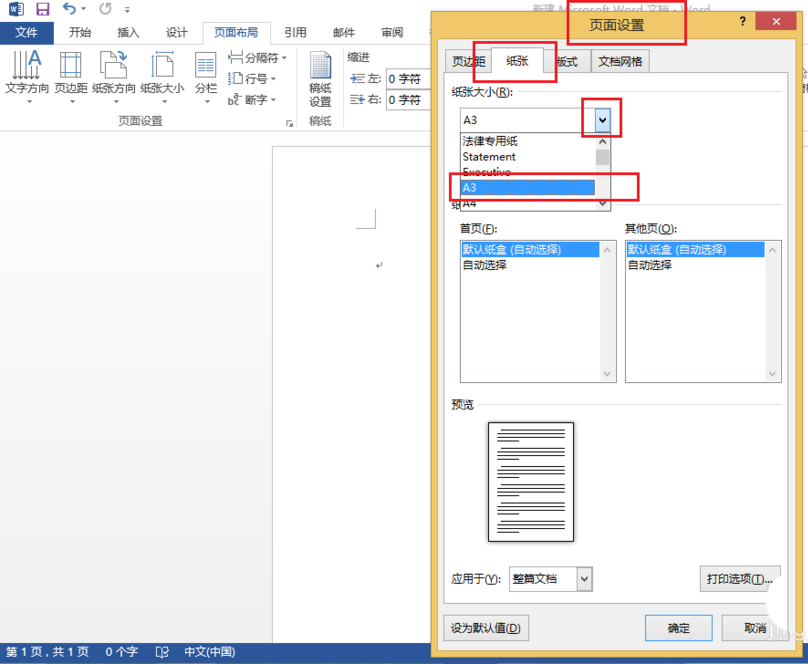The height and width of the screenshot is (664, 808).
Task: Choose Statement from the paper list
Action: (x=528, y=157)
